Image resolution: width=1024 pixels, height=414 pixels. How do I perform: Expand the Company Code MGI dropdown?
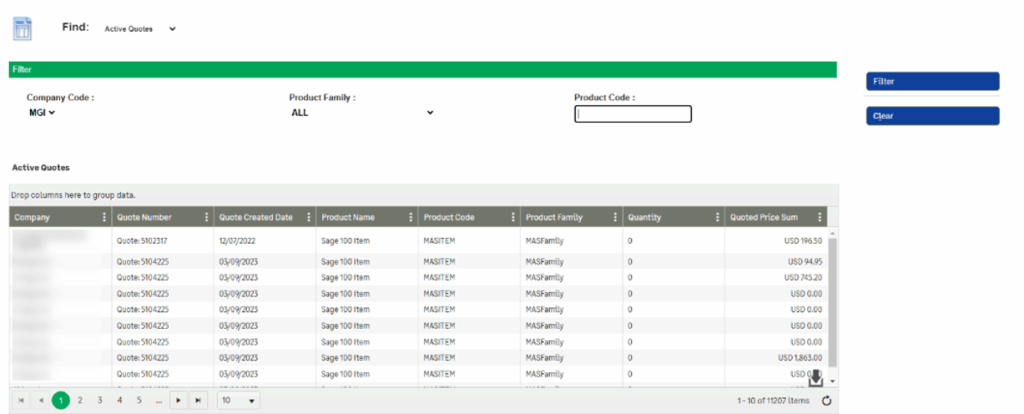pos(42,112)
